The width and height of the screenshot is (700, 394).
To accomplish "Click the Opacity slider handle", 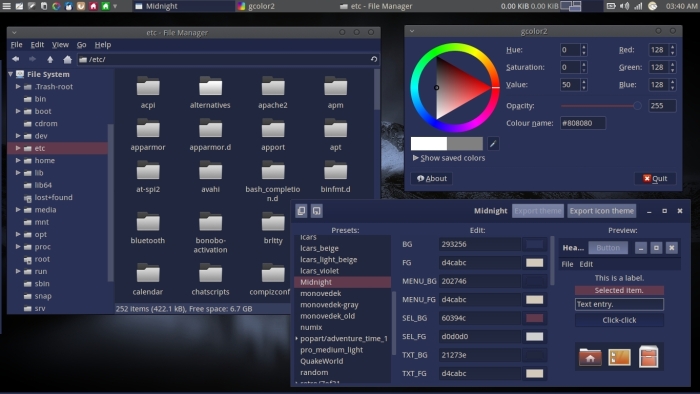I will pyautogui.click(x=637, y=106).
